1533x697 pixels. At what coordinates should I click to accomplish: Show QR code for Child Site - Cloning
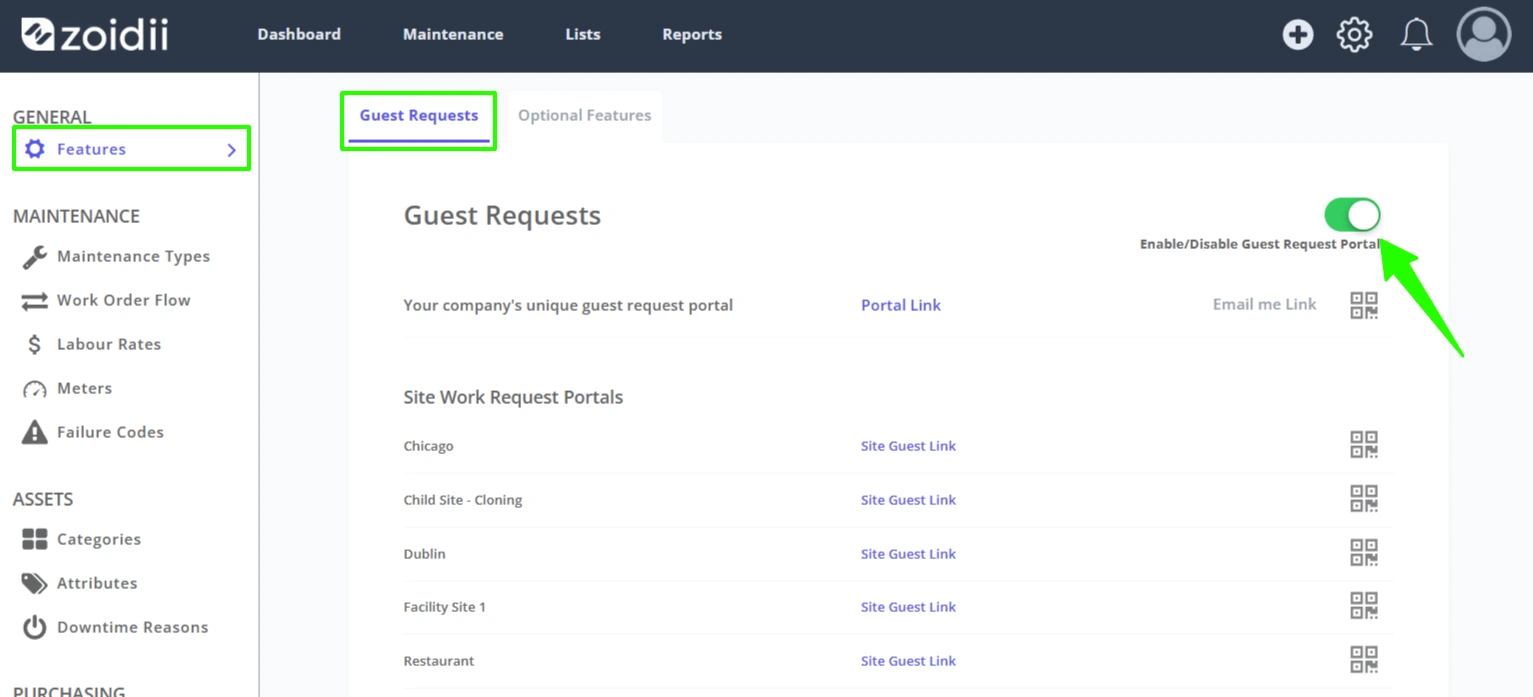1364,498
